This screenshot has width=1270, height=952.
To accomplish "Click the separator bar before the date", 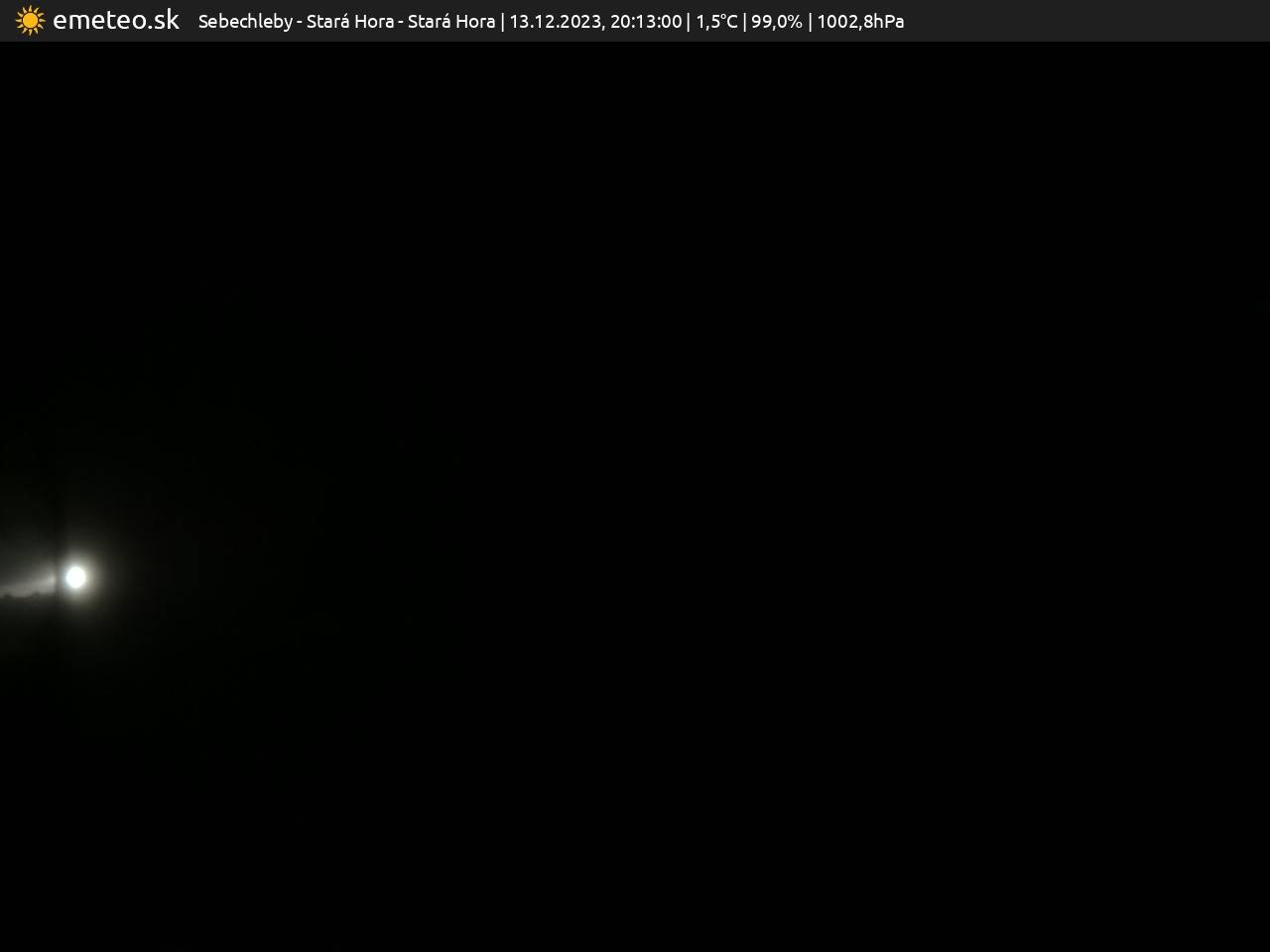I will point(502,22).
